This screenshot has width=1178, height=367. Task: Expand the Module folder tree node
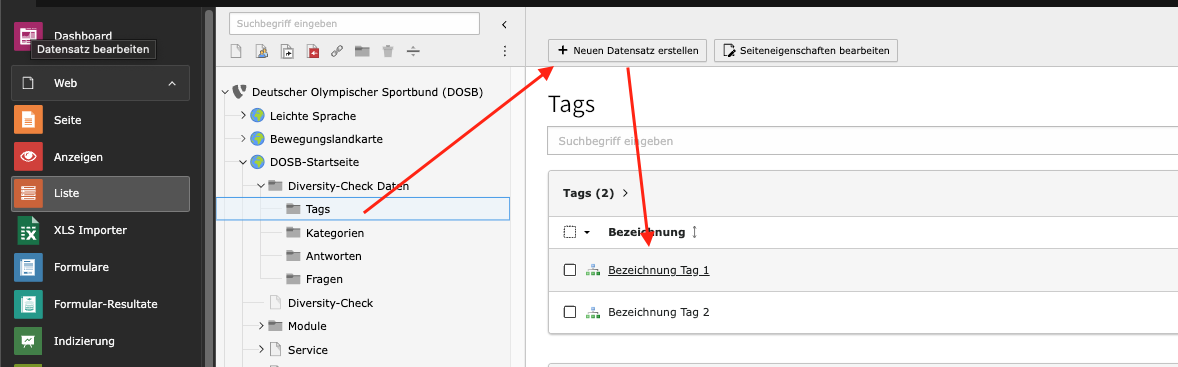[261, 326]
